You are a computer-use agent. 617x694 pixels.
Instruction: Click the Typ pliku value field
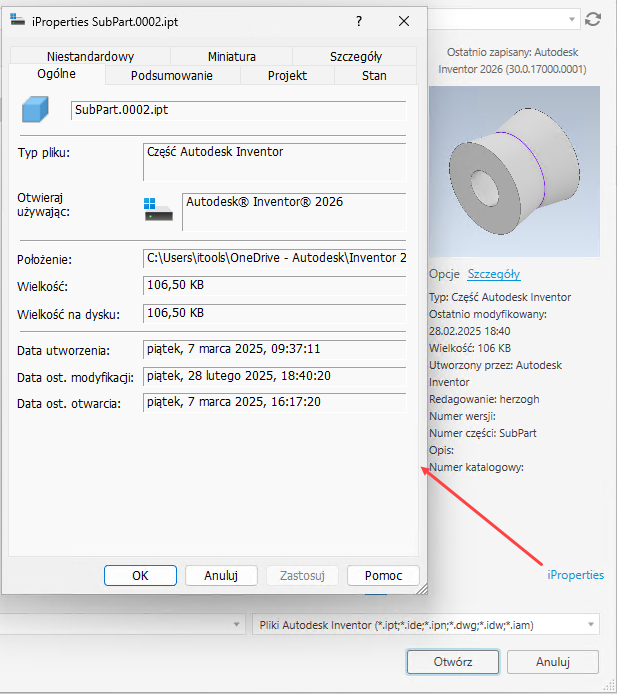pos(274,162)
